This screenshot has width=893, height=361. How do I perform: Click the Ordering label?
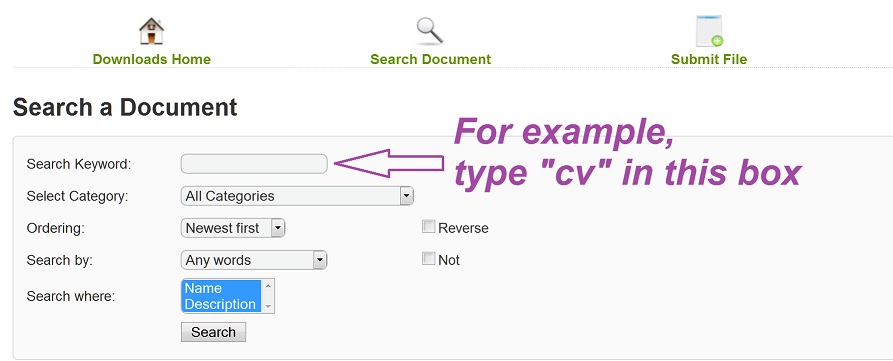click(55, 228)
